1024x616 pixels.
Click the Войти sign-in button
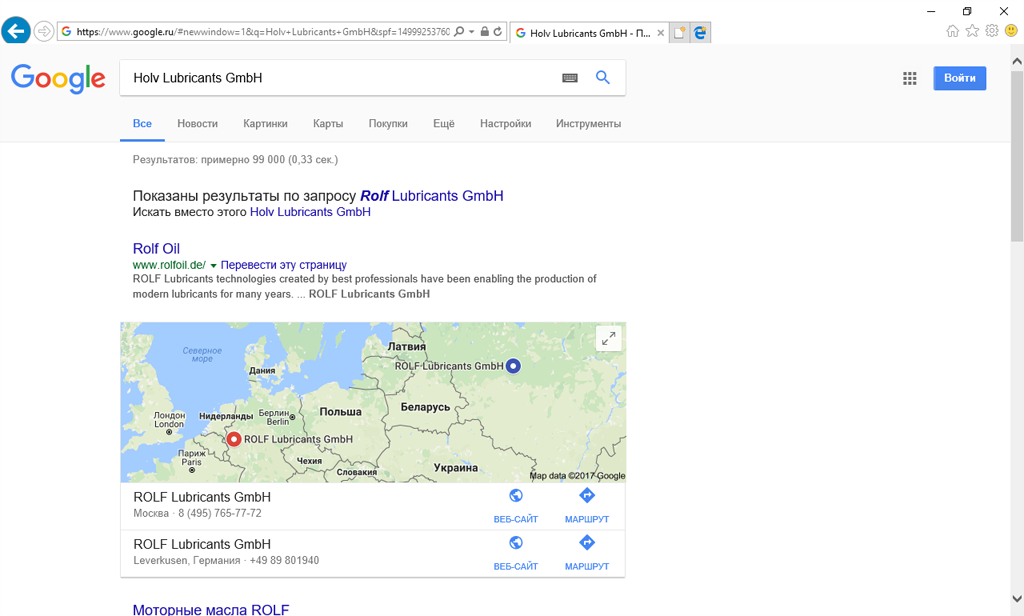click(x=959, y=78)
